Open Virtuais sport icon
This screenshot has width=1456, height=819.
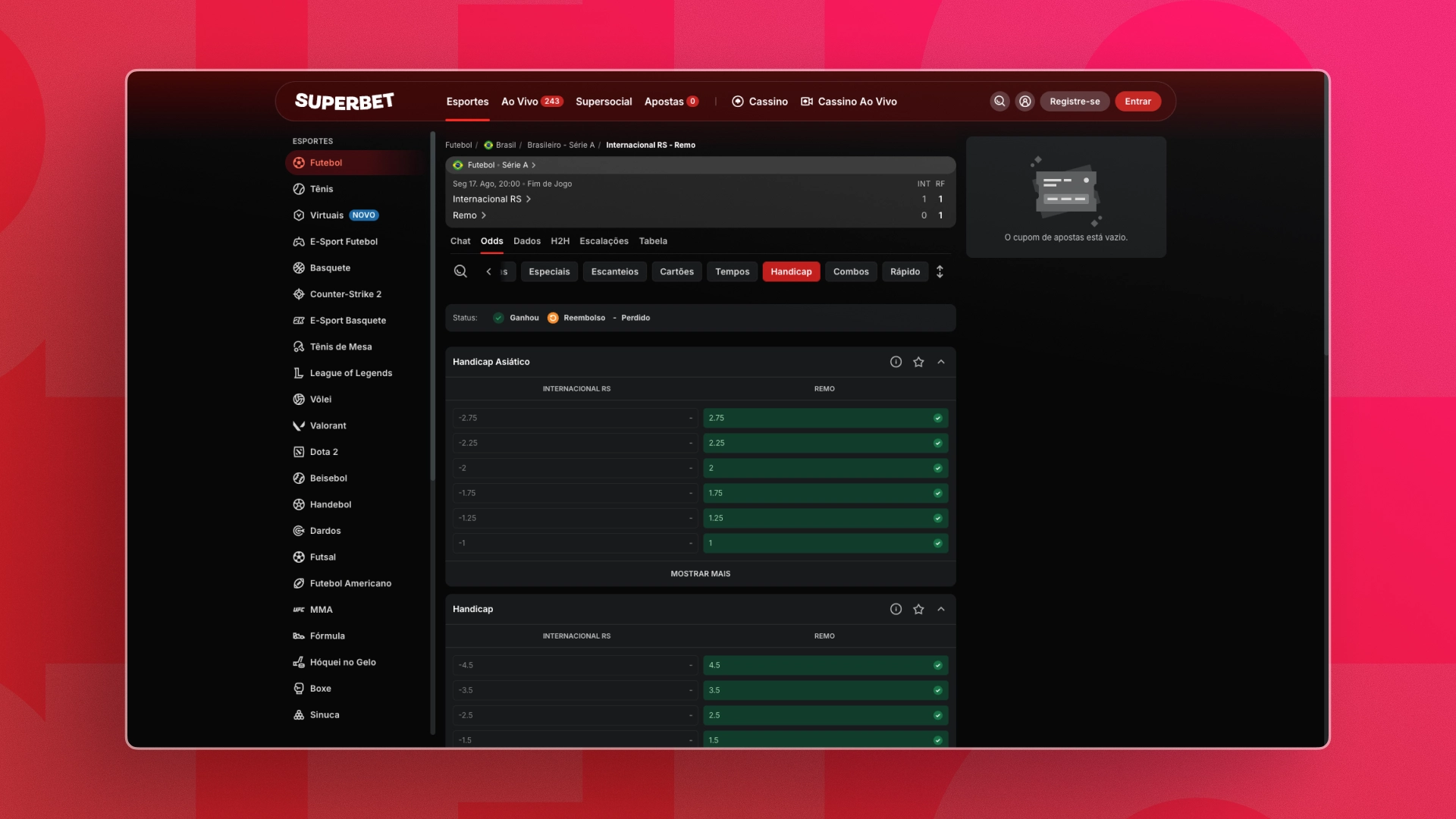click(x=299, y=215)
